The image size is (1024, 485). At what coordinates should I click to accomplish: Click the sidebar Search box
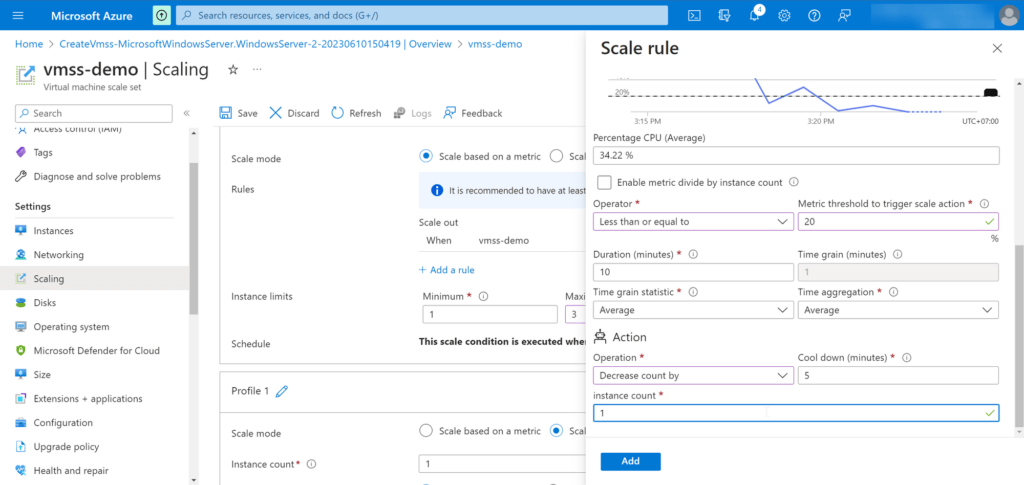click(x=93, y=113)
